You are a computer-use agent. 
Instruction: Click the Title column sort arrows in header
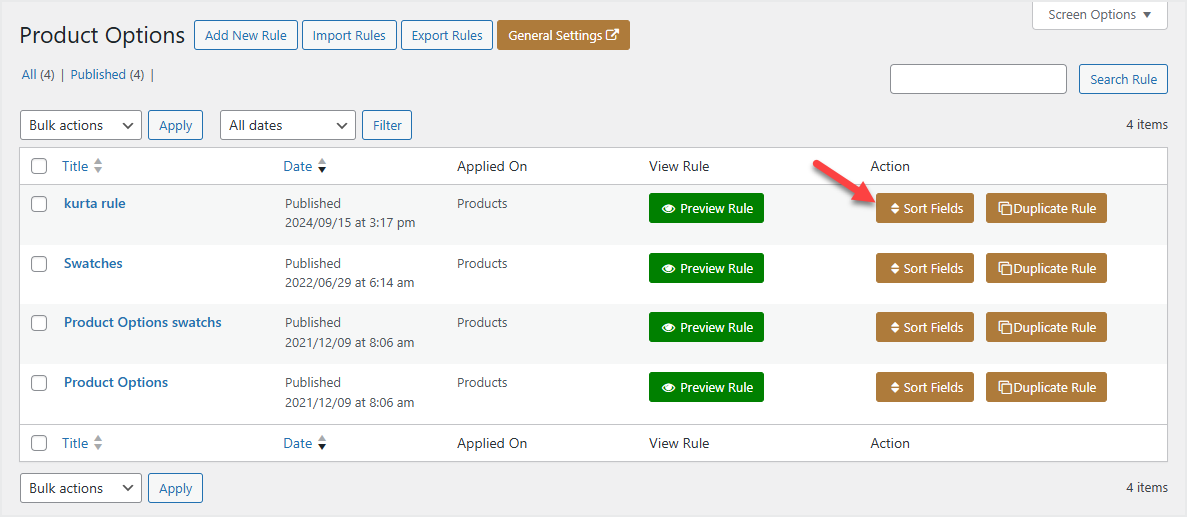pyautogui.click(x=98, y=167)
